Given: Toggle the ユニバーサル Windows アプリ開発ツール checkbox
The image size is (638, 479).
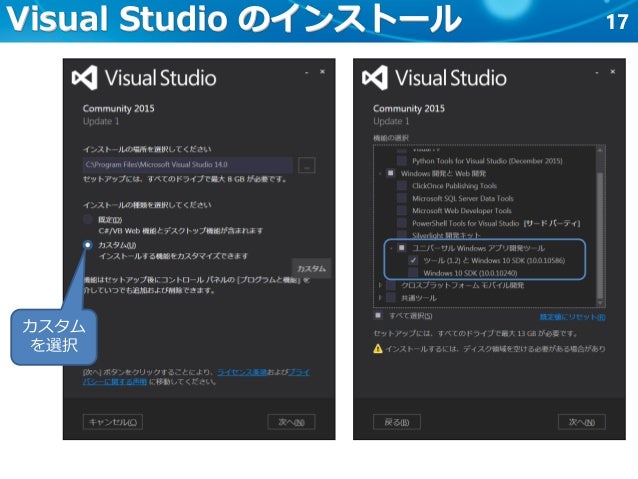Looking at the screenshot, I should point(402,248).
